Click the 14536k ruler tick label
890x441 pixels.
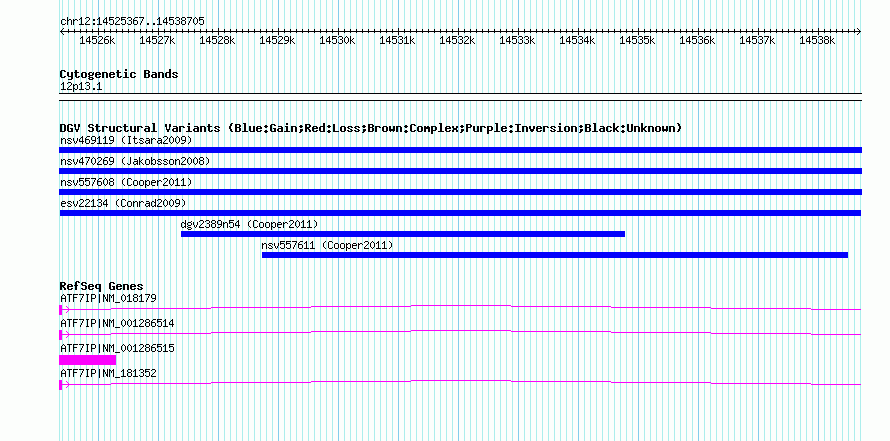[x=698, y=40]
